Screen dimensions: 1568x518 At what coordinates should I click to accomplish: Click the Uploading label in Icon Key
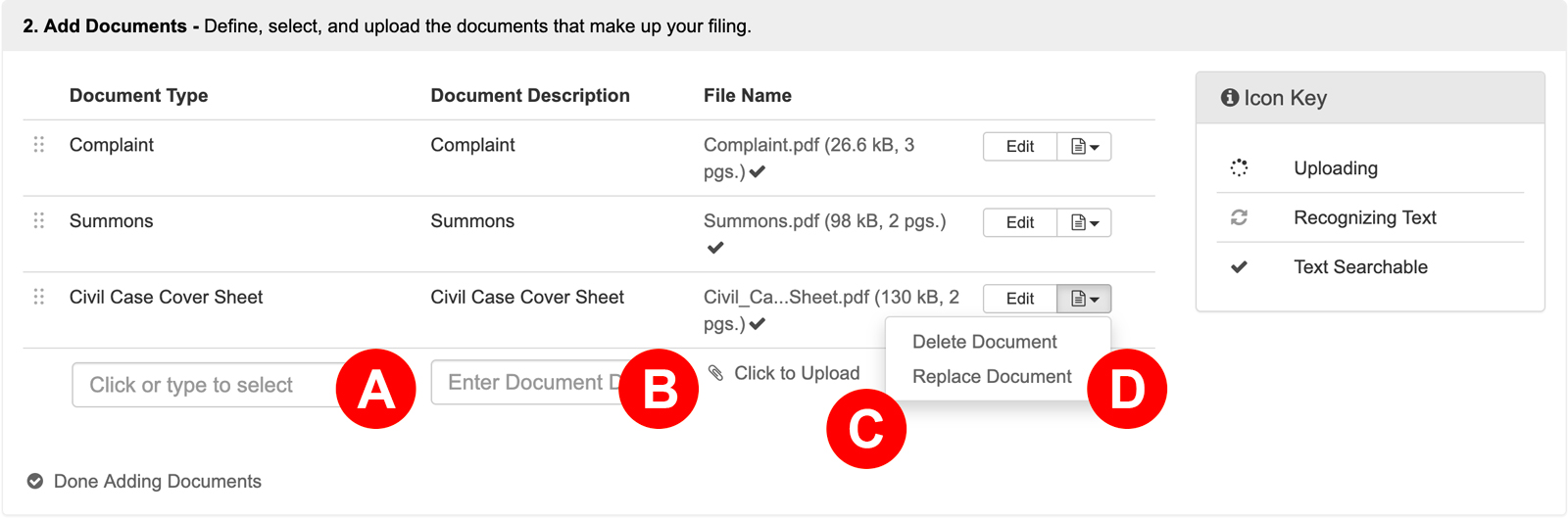click(1336, 168)
